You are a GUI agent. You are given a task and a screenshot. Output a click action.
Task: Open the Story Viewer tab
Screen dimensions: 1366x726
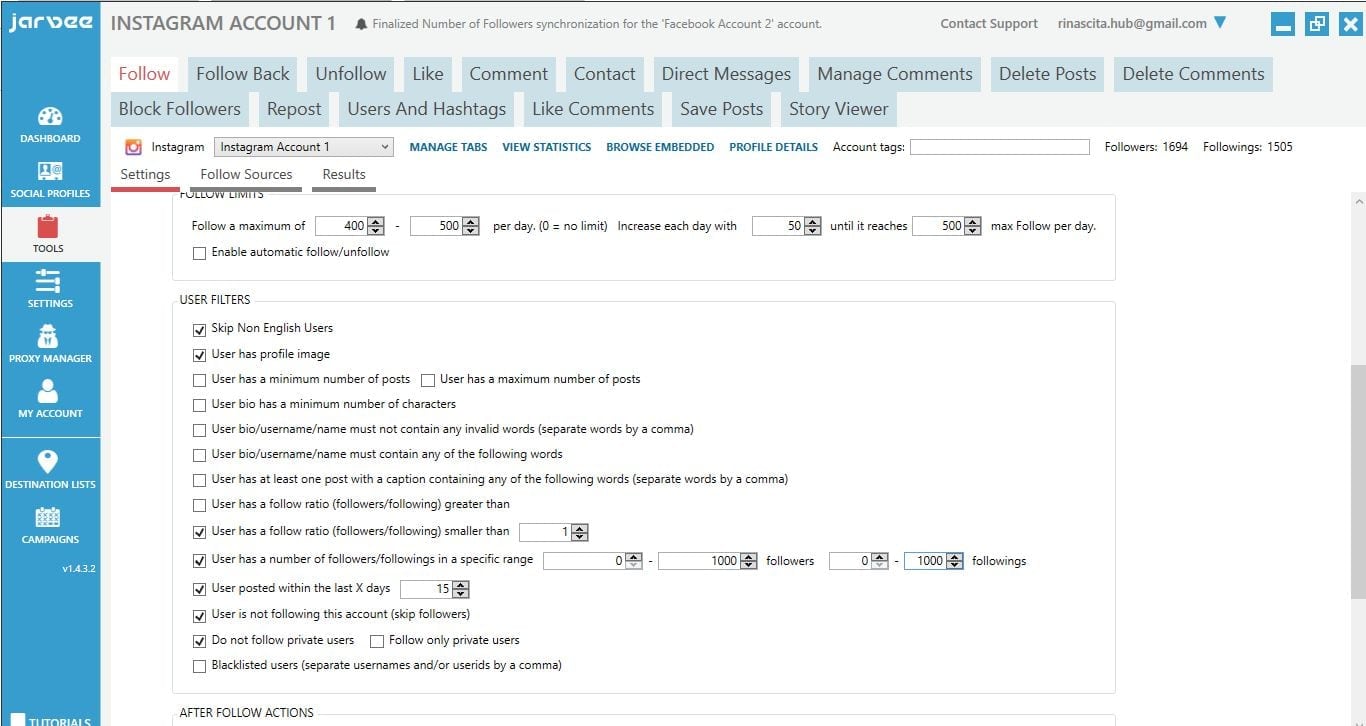tap(838, 109)
